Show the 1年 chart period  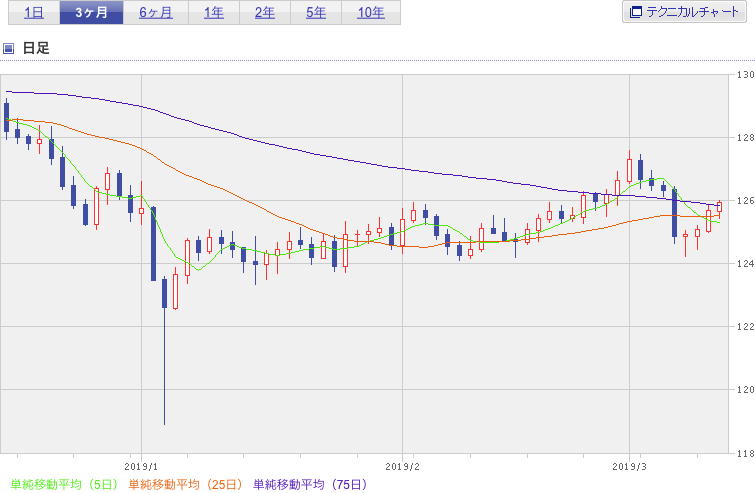tap(214, 13)
